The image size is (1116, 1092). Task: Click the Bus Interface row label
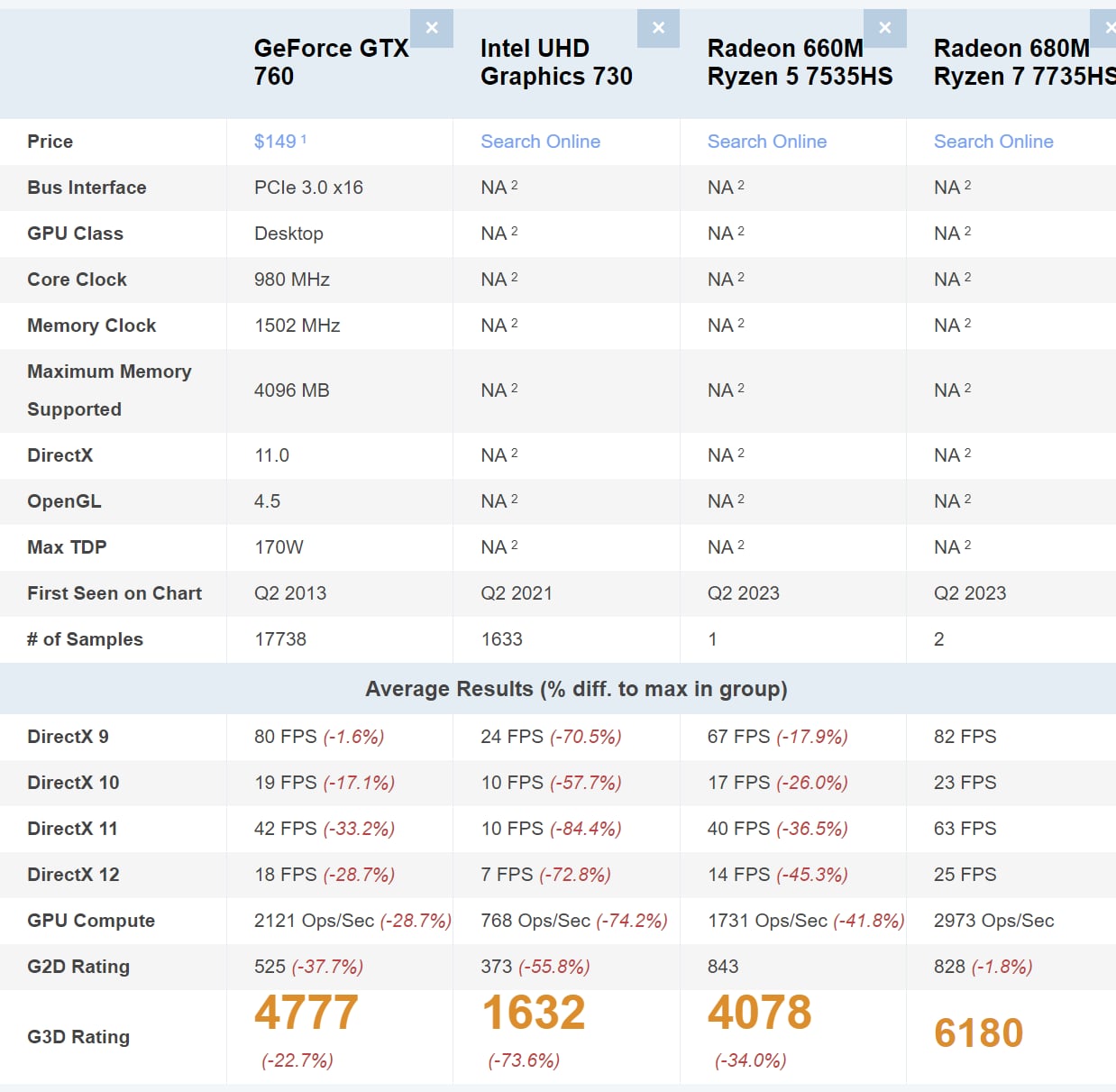87,188
